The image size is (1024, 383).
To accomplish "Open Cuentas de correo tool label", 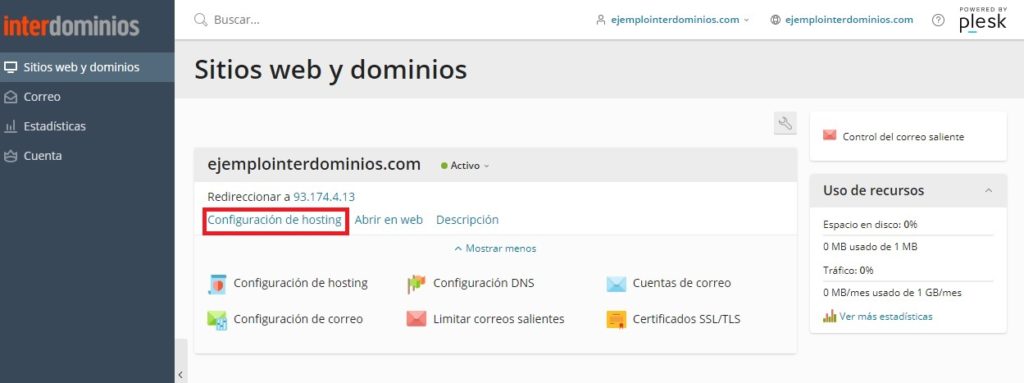I will click(682, 284).
